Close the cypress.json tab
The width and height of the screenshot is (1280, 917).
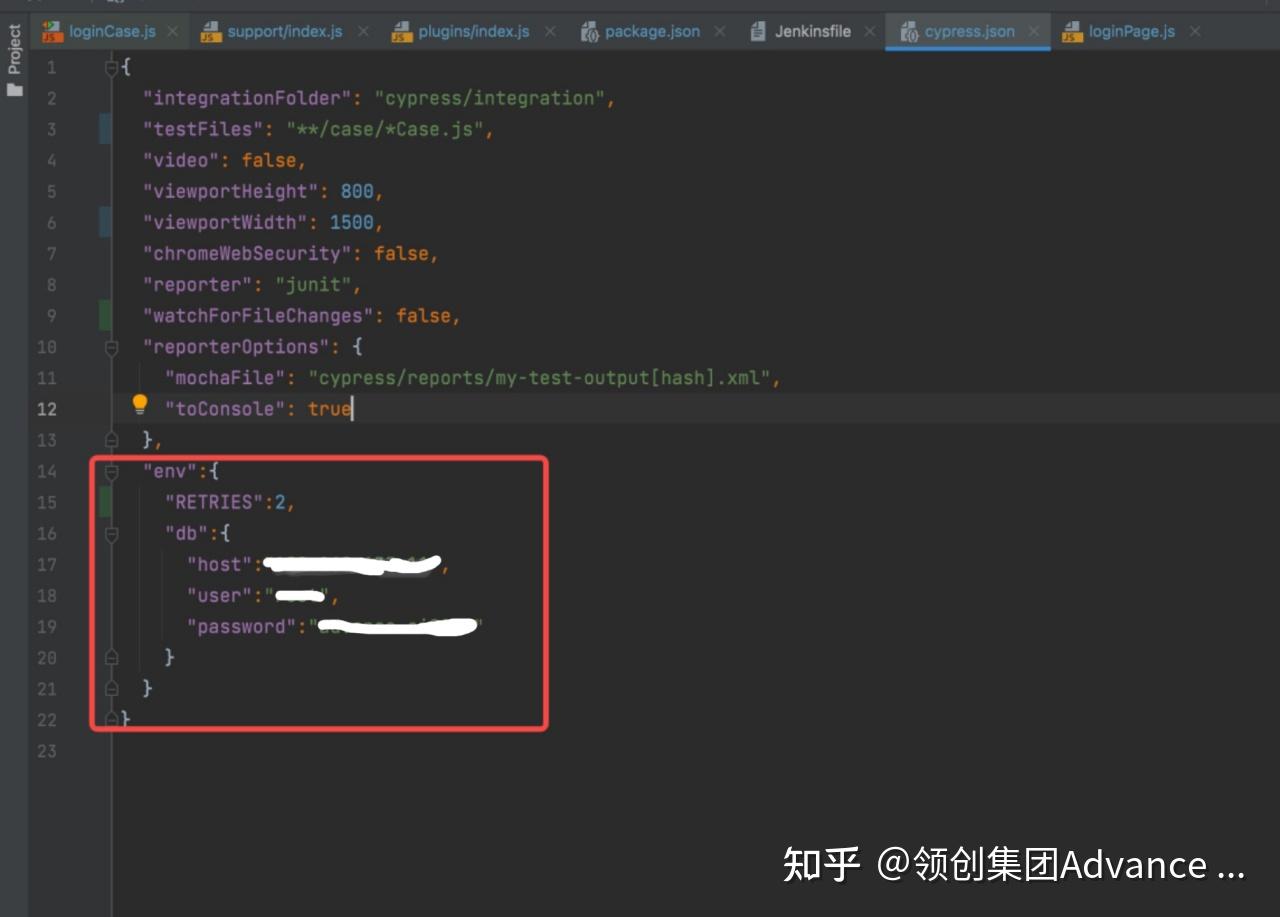1035,31
